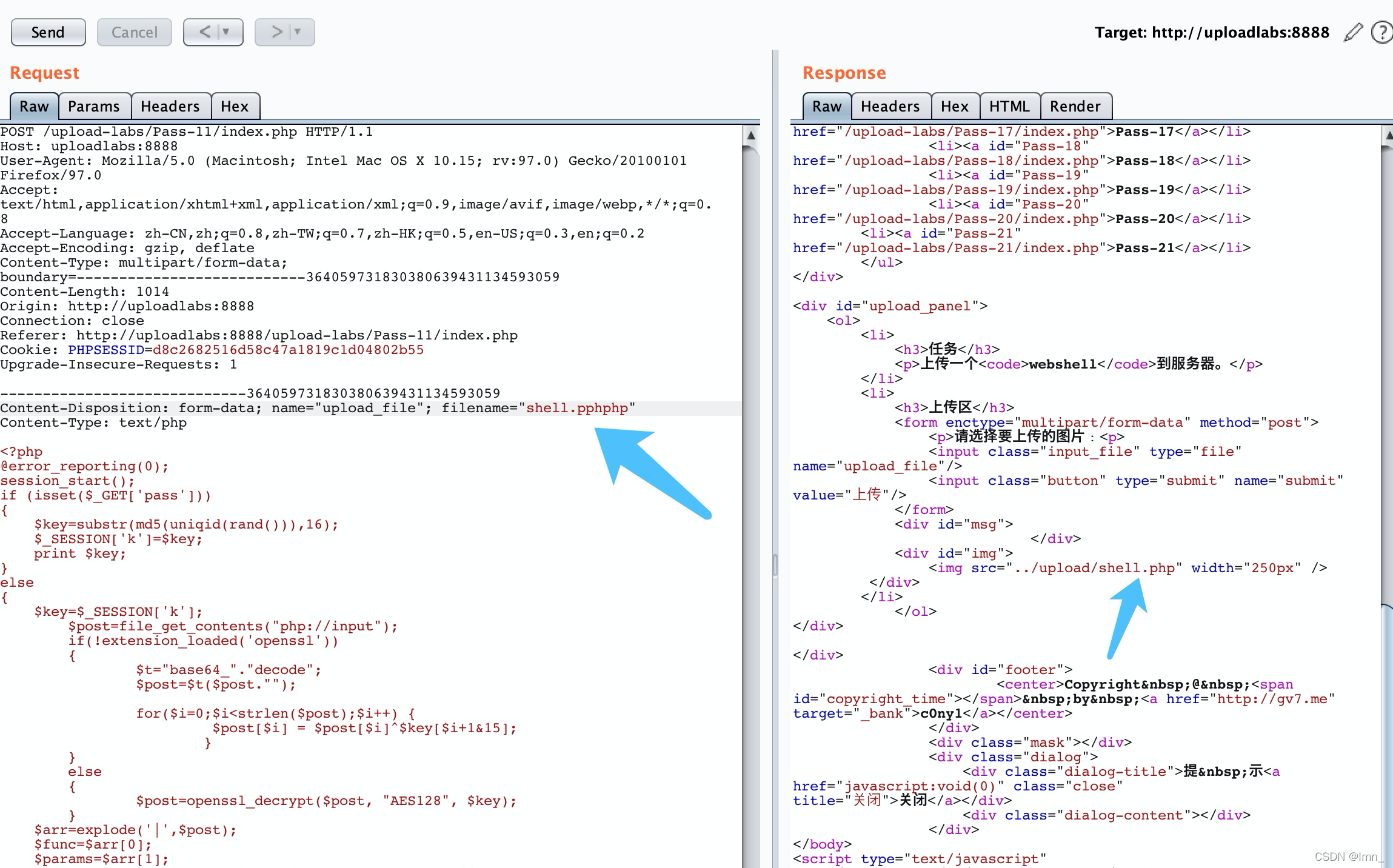Click the Host: uploadlabs:8888 header line
Image resolution: width=1393 pixels, height=868 pixels.
[89, 146]
